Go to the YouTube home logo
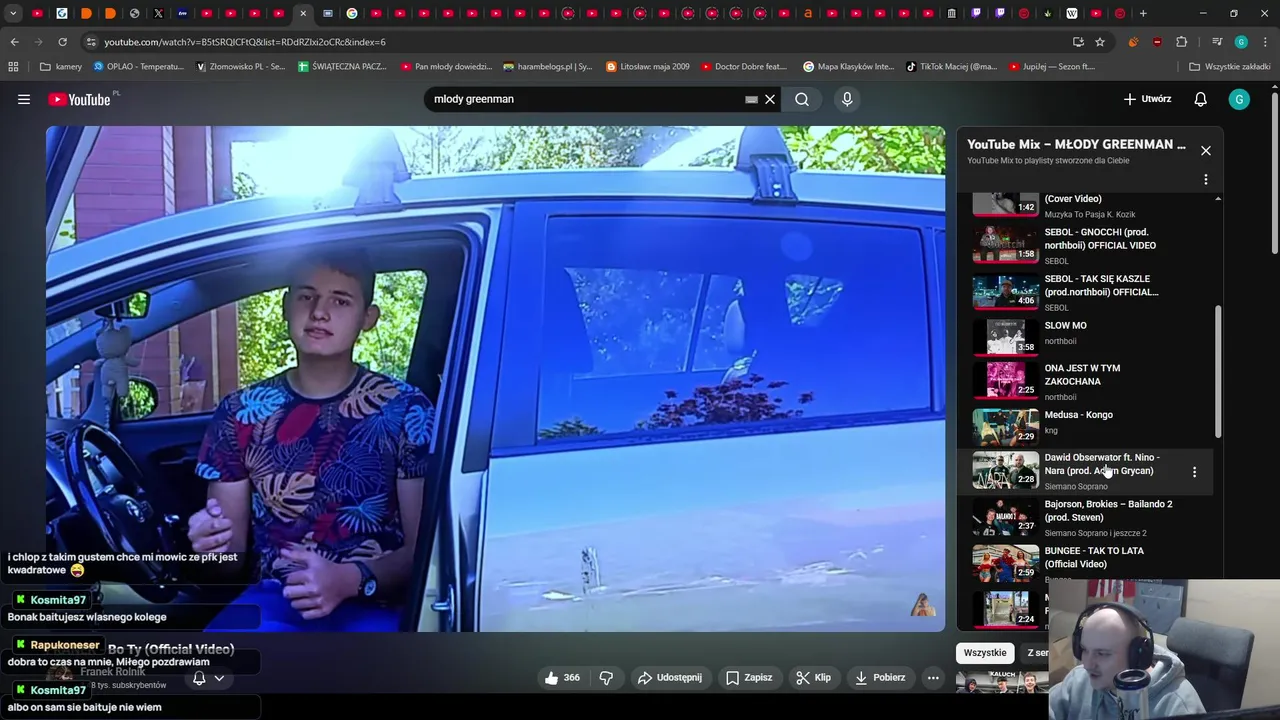The image size is (1280, 720). point(79,99)
